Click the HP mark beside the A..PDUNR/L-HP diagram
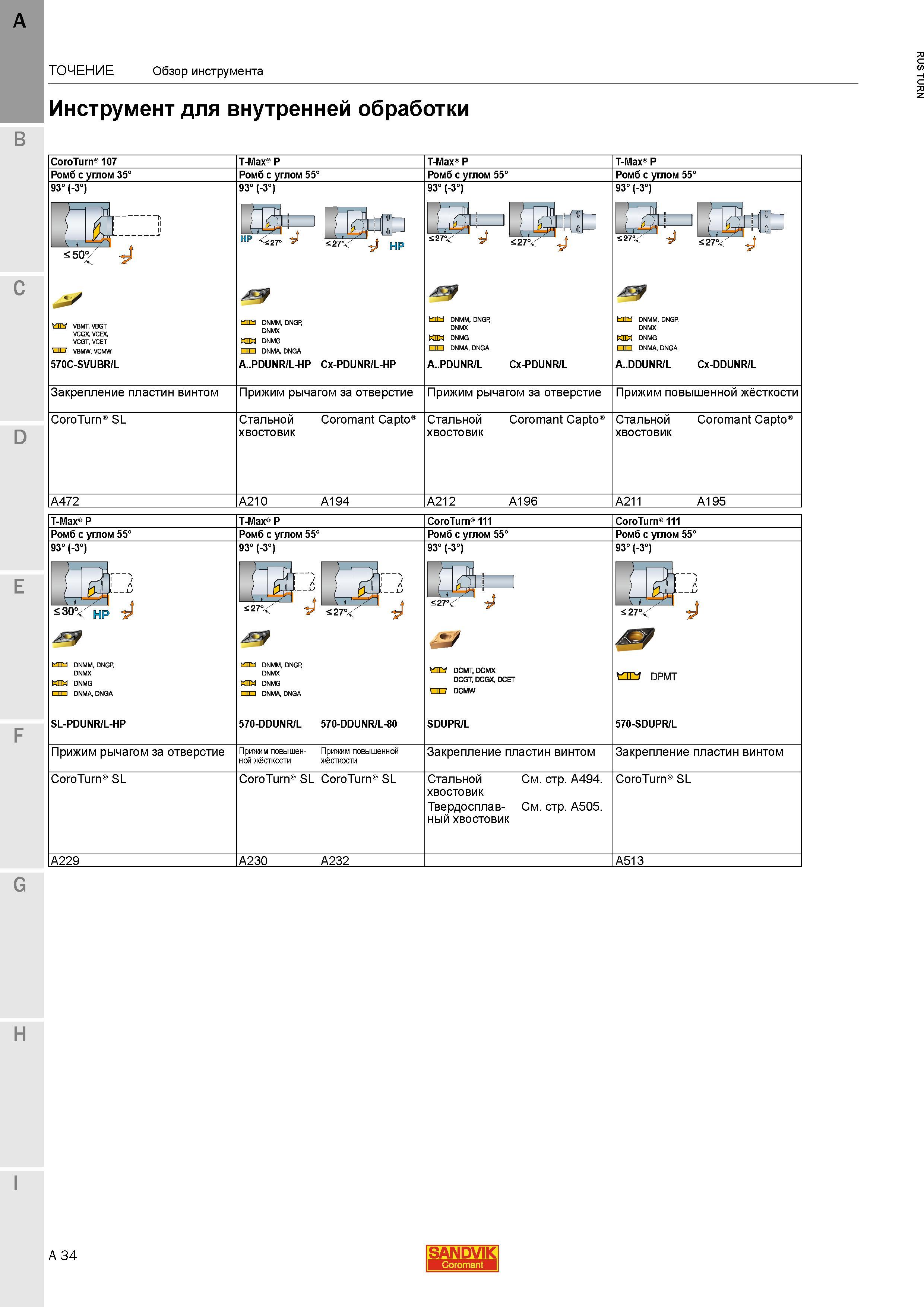924x1307 pixels. point(246,238)
